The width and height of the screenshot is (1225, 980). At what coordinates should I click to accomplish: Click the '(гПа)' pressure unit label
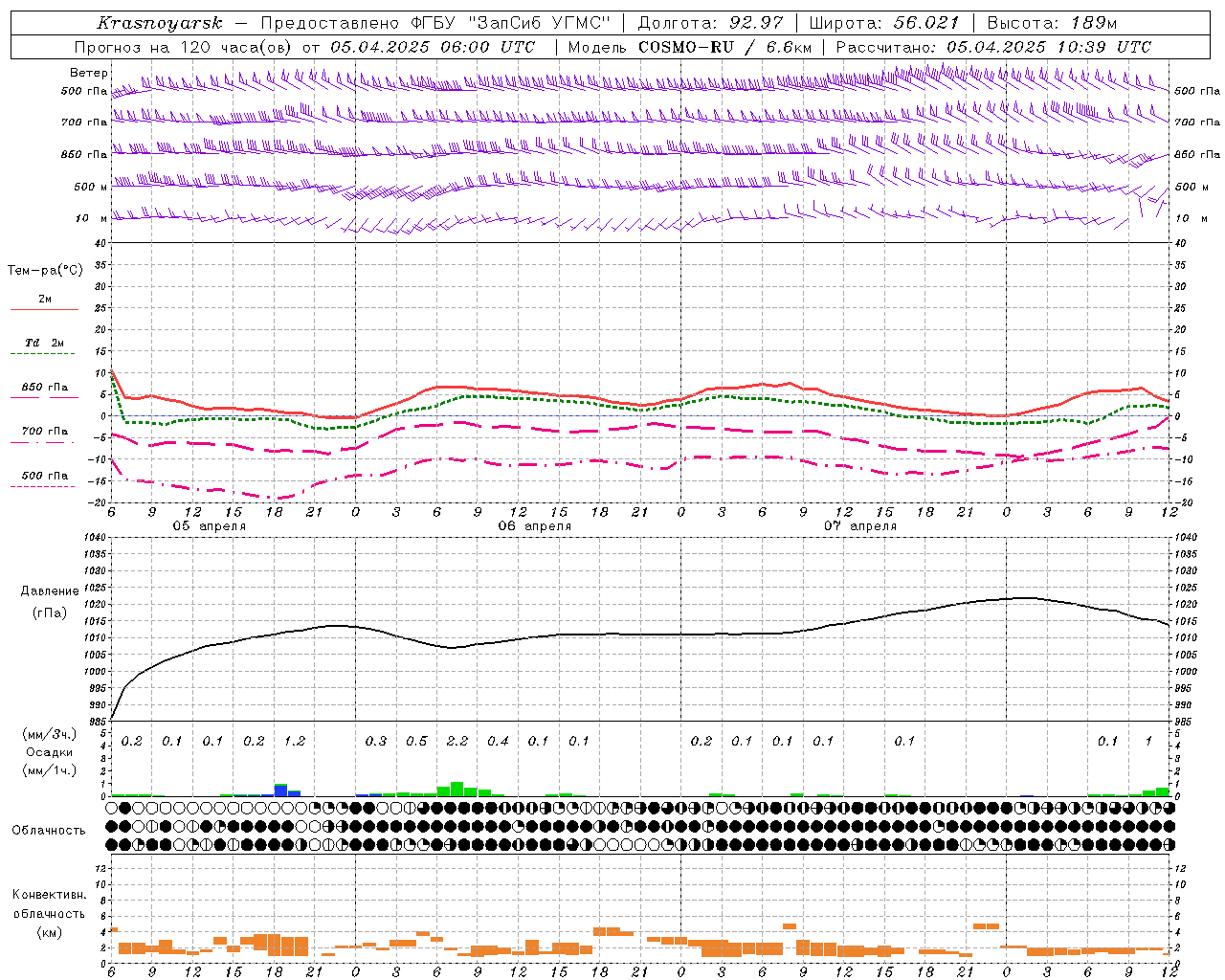coord(49,613)
